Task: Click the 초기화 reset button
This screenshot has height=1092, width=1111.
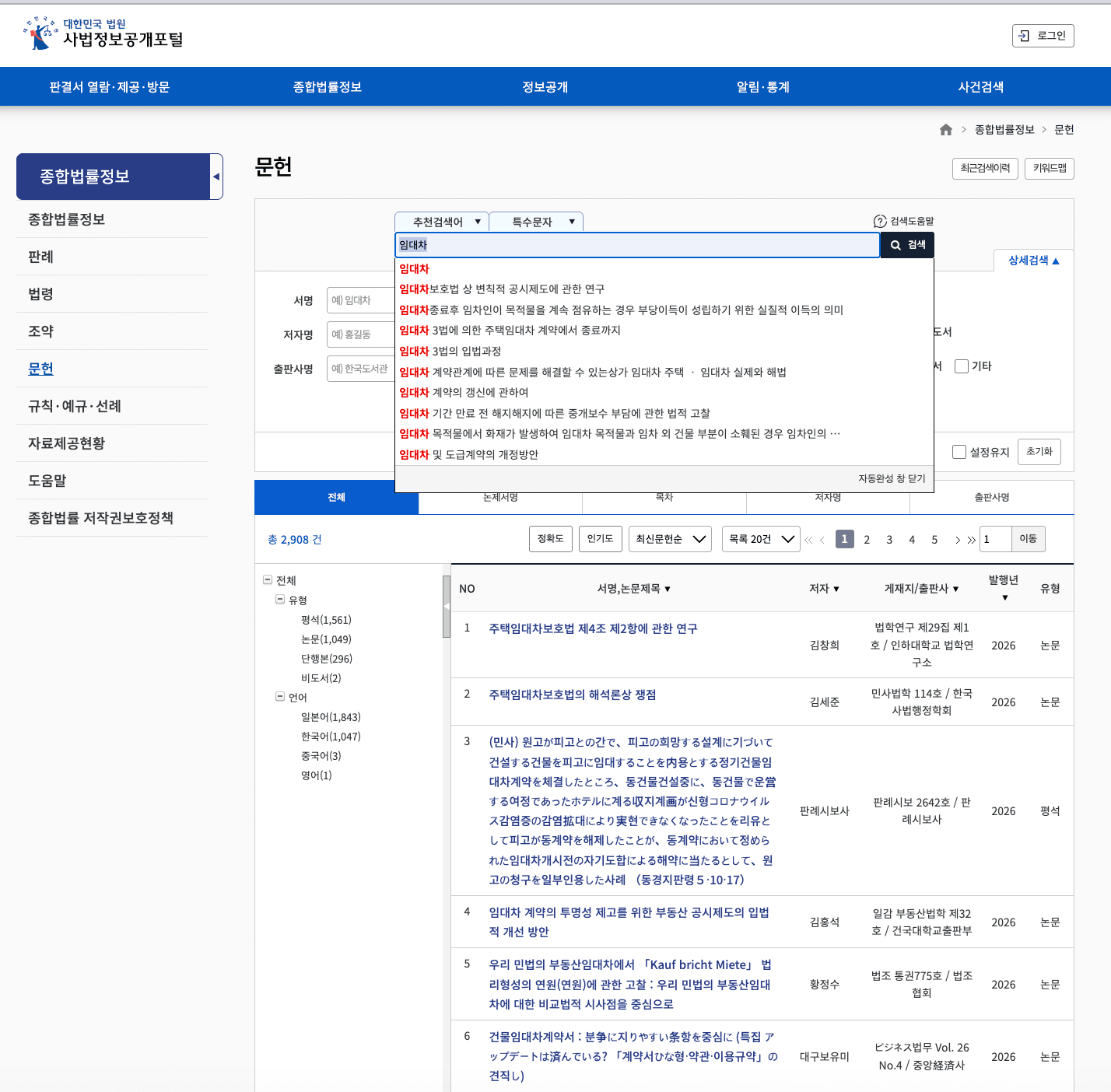Action: [1039, 452]
